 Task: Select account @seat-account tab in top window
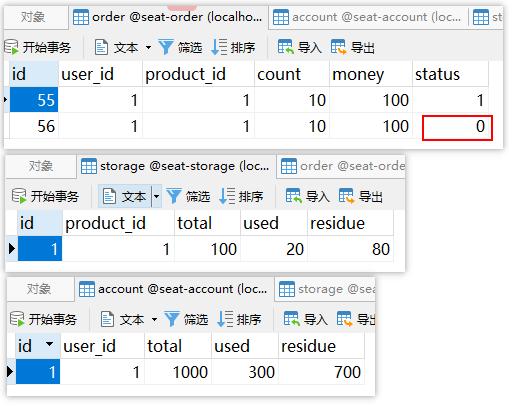tap(367, 17)
